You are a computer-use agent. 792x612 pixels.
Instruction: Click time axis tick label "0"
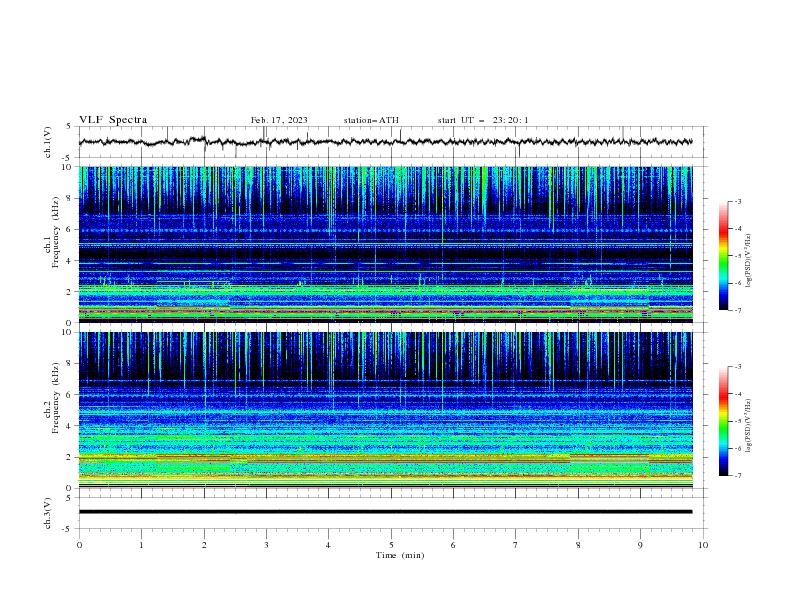pos(79,545)
